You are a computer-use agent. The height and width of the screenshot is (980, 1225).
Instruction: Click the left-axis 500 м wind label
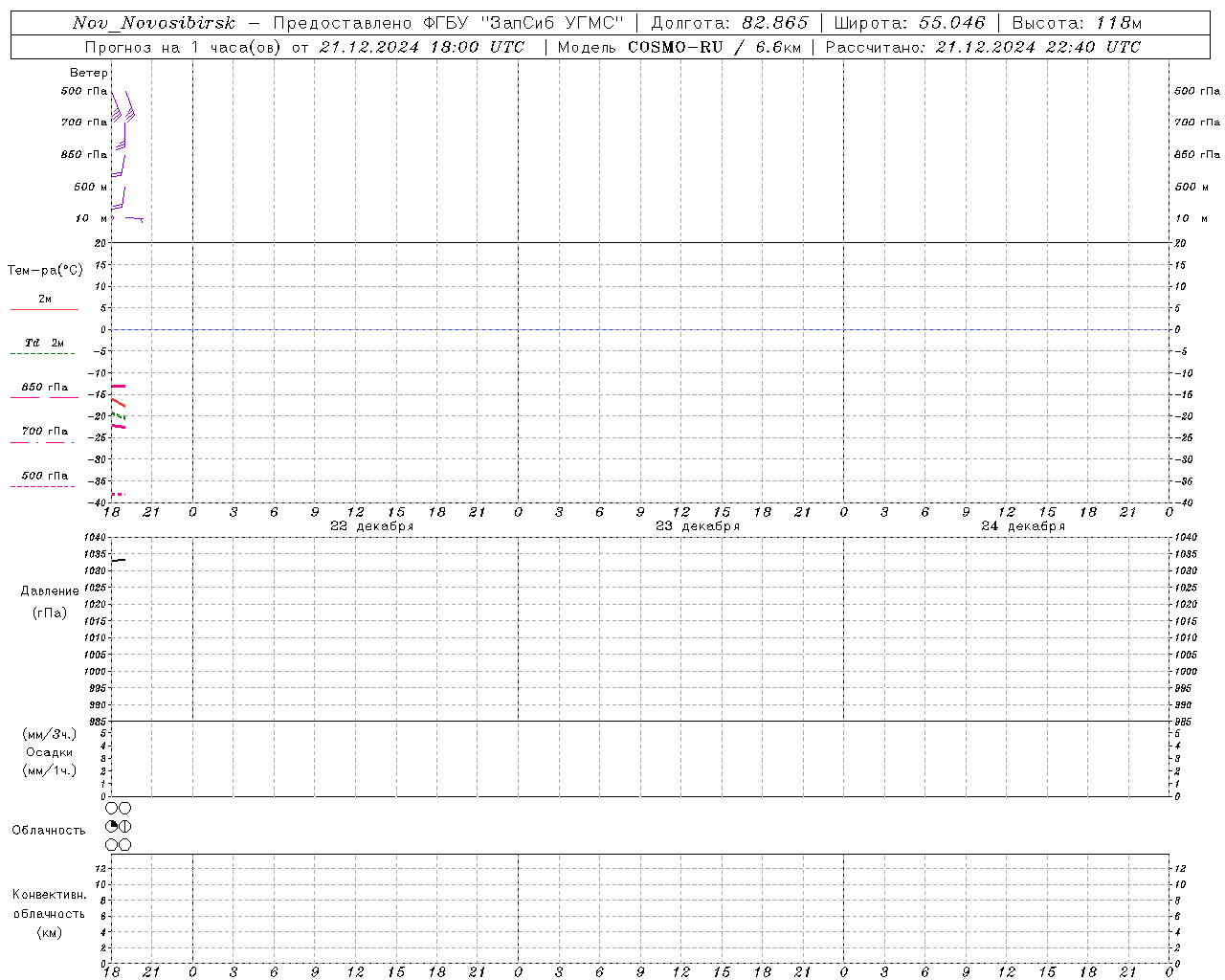[x=91, y=187]
